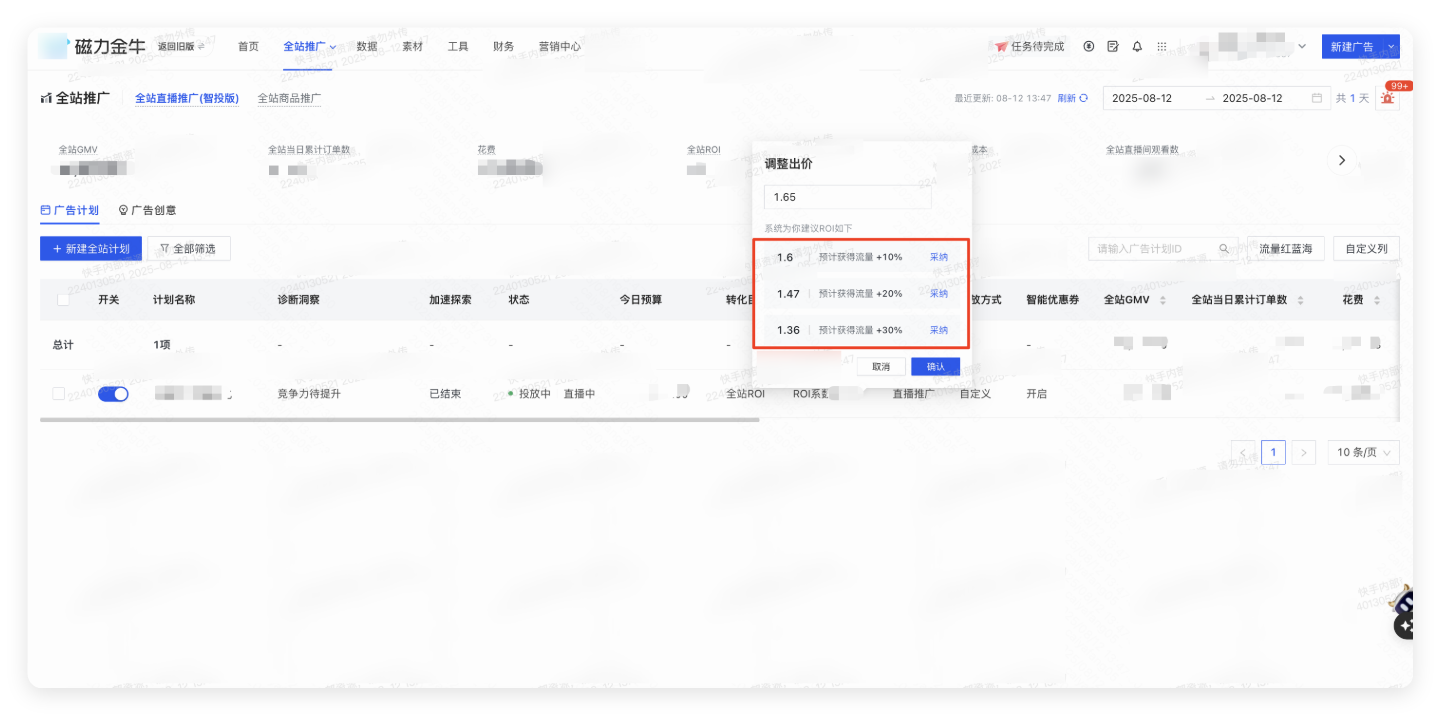Click the 竞争力待提升 diagnosis text

[x=310, y=394]
